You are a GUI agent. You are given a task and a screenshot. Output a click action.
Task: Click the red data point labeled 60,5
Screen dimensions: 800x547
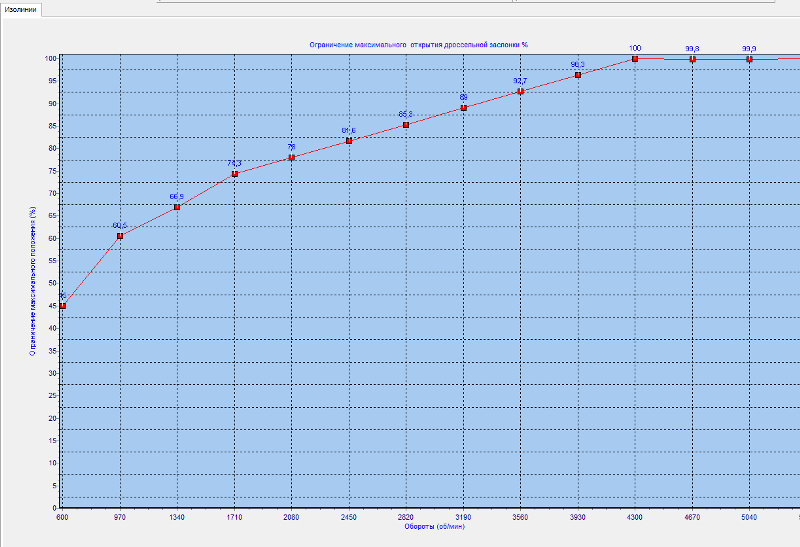click(120, 236)
